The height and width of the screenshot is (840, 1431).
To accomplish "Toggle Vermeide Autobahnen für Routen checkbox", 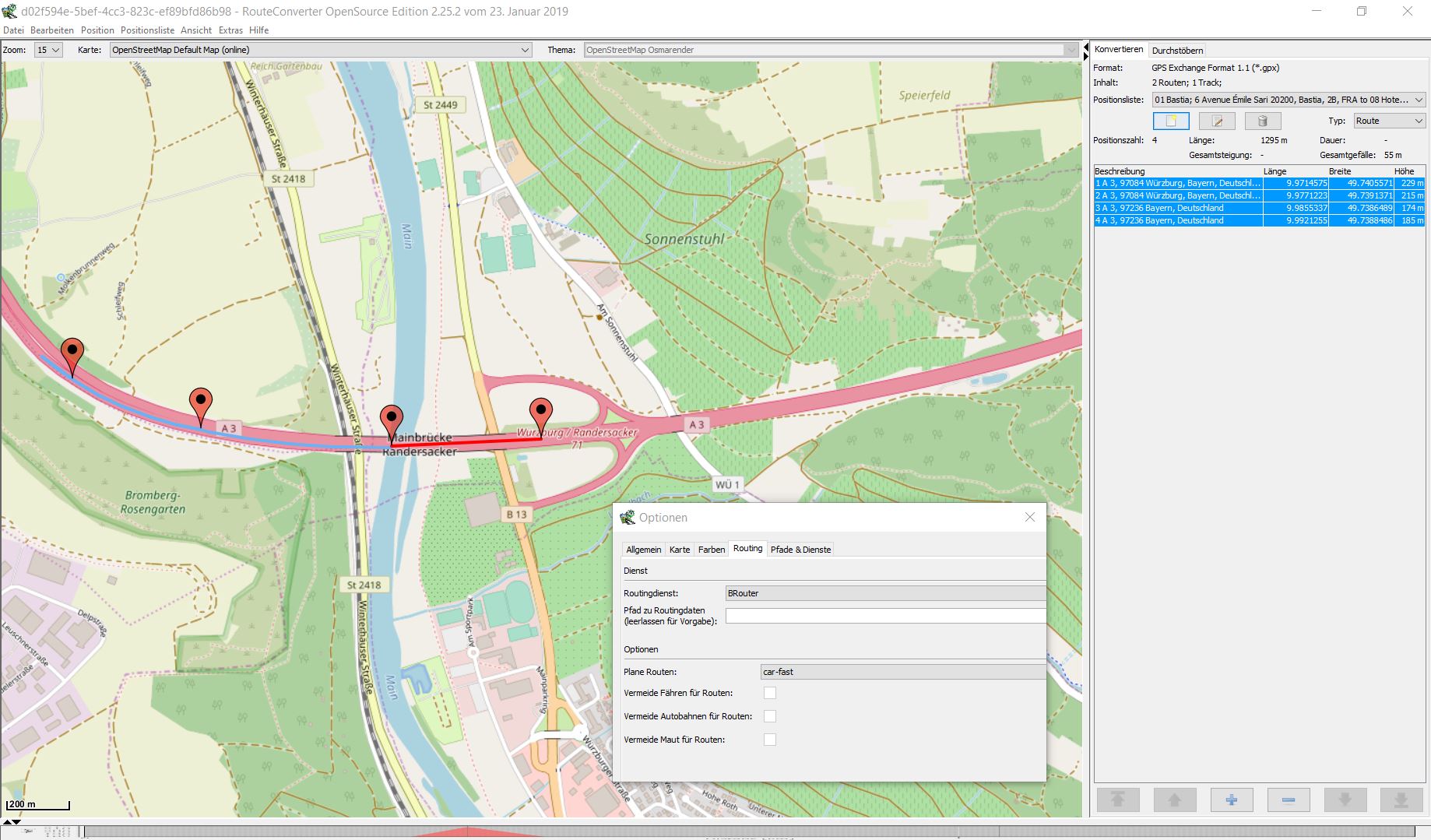I will [x=769, y=716].
